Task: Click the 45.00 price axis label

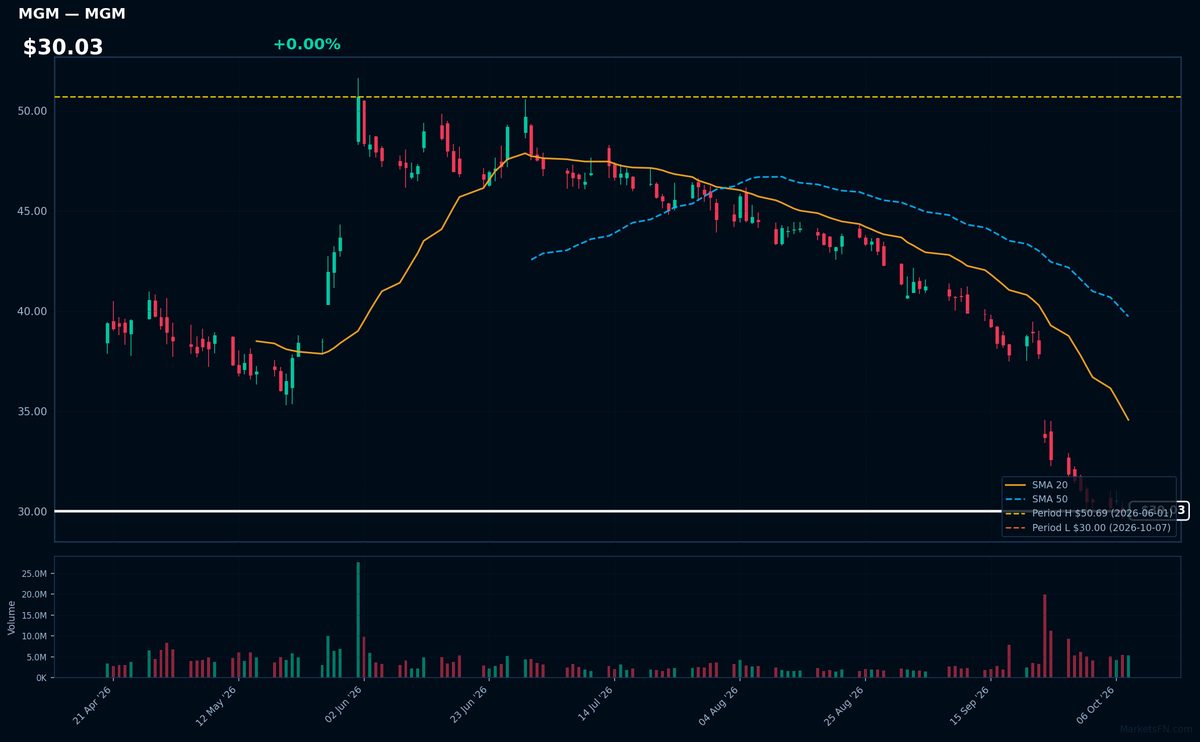Action: click(33, 211)
